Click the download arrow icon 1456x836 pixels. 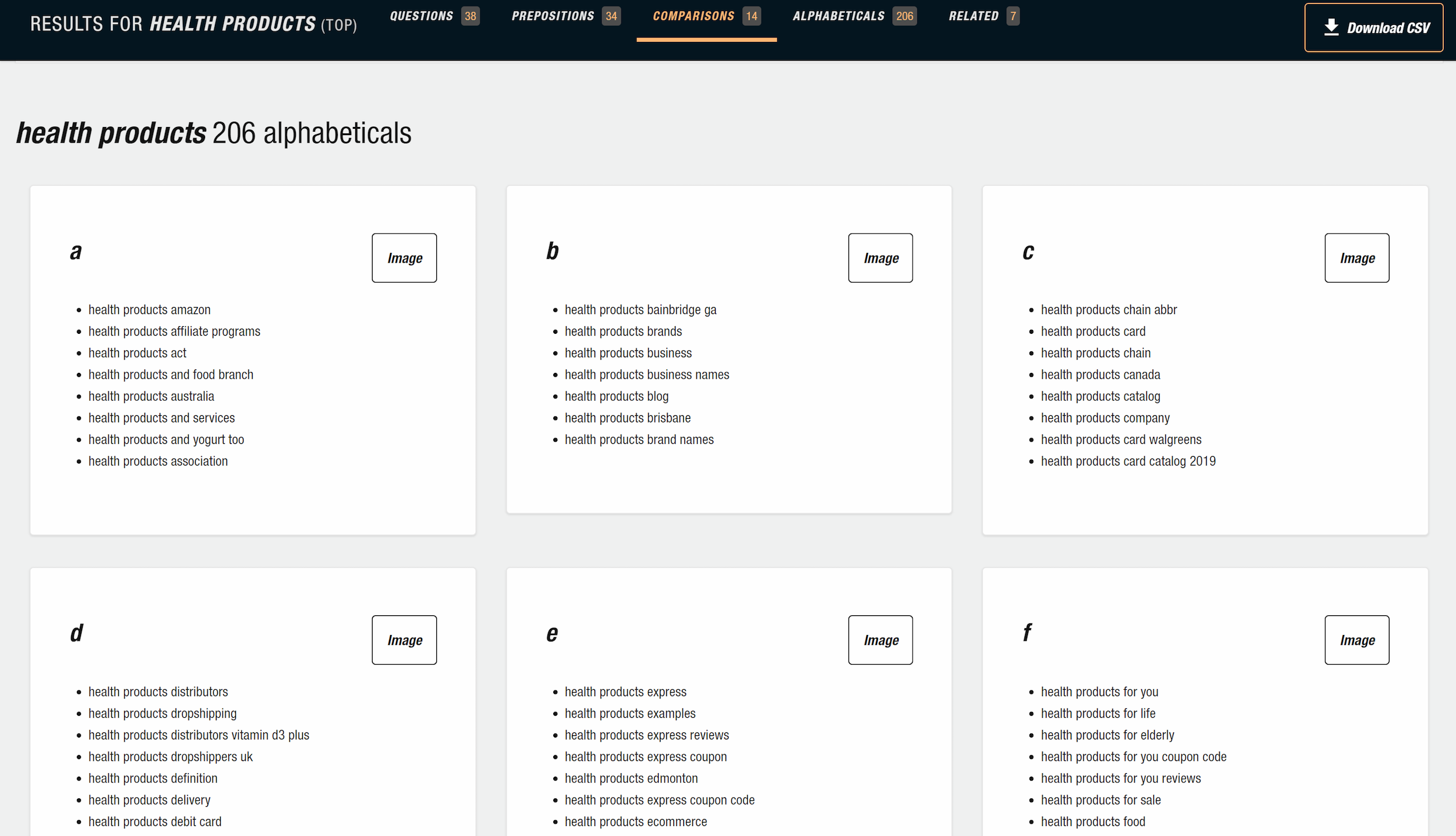(1331, 27)
